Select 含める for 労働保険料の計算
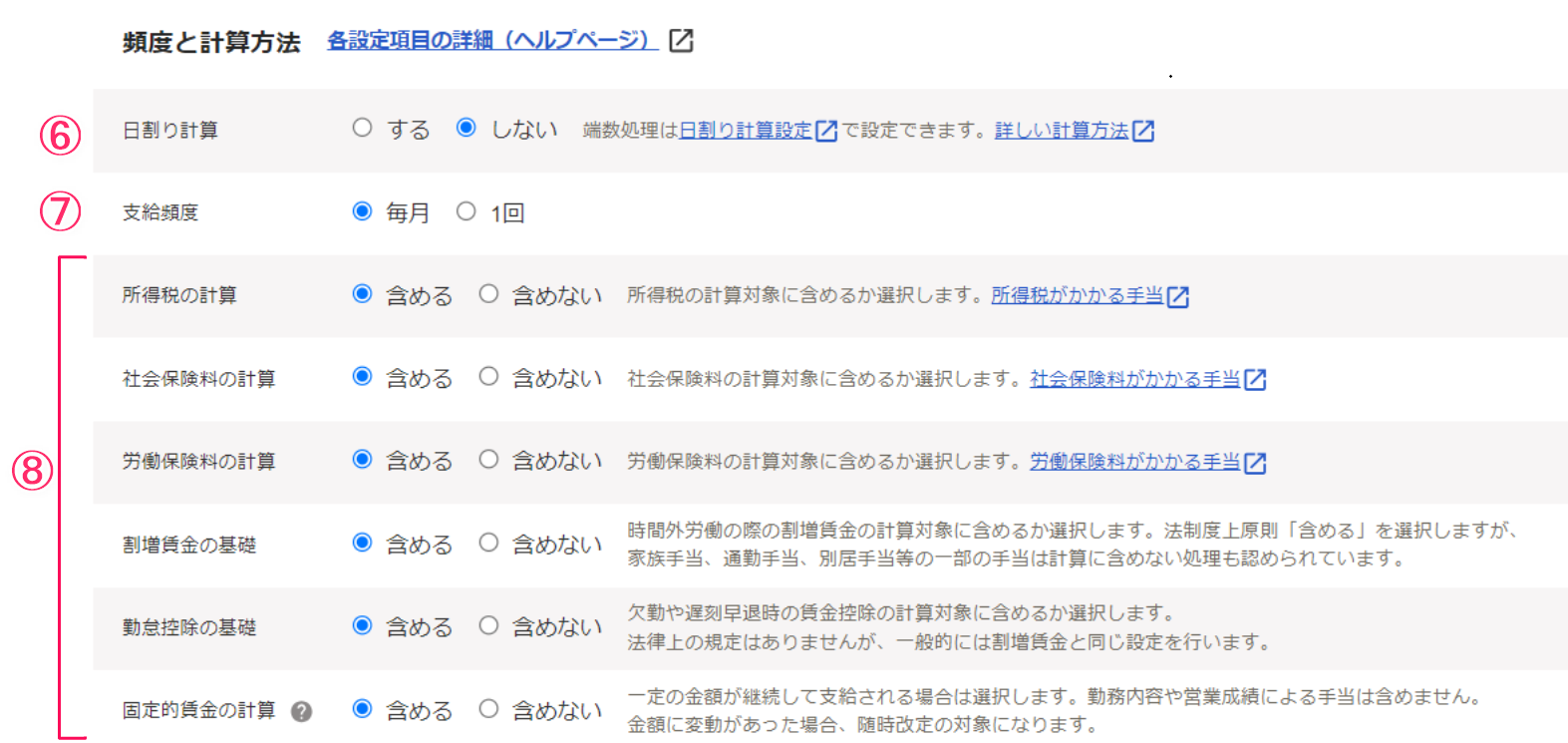This screenshot has height=743, width=1568. (x=362, y=459)
